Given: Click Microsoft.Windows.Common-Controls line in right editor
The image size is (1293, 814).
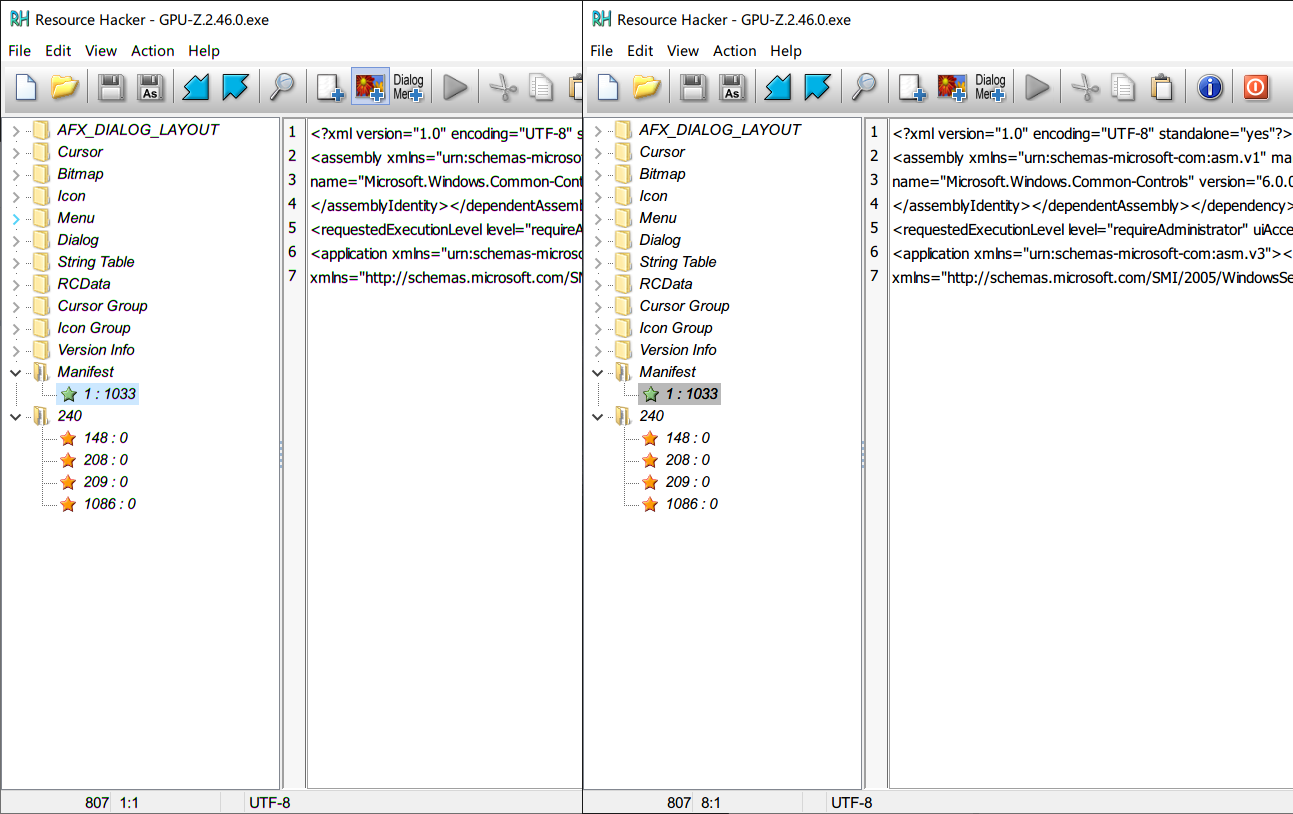Looking at the screenshot, I should pos(1092,181).
